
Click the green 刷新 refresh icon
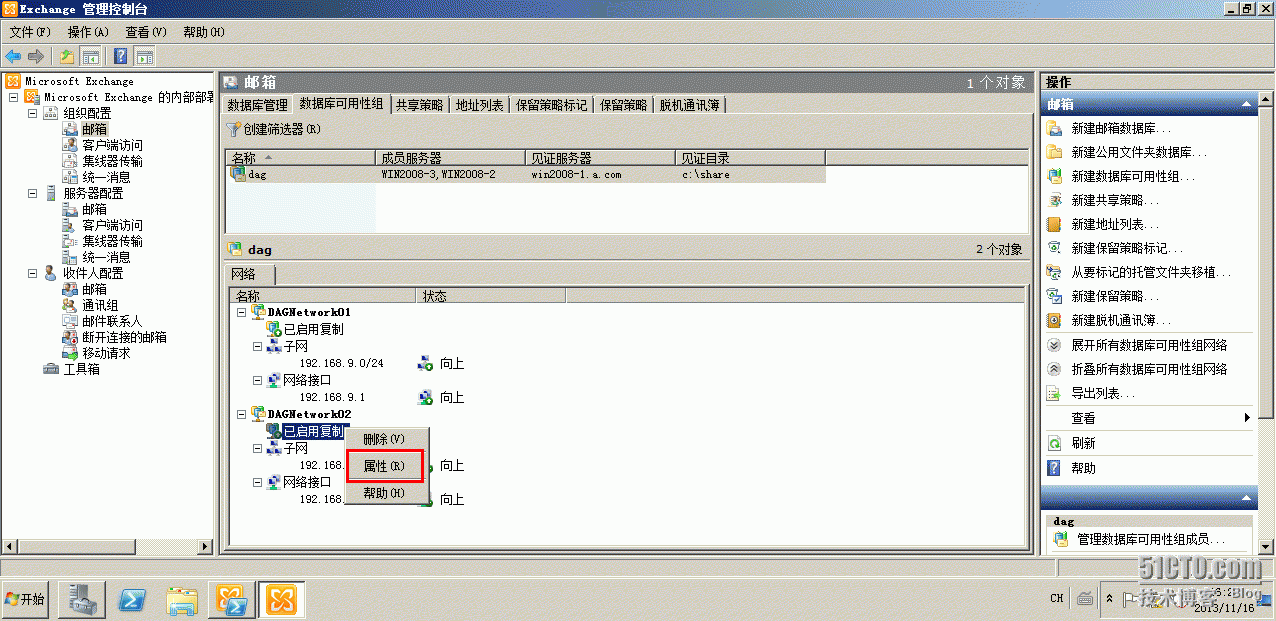tap(1053, 443)
